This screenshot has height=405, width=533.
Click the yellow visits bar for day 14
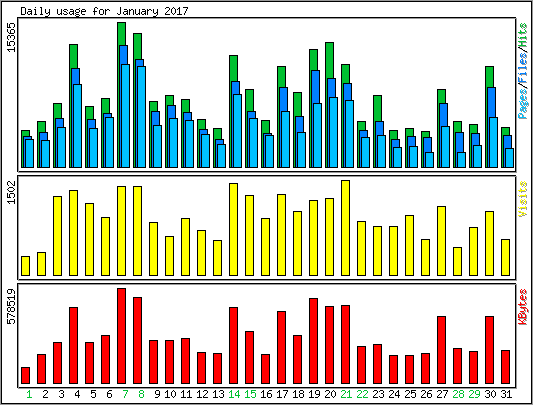coord(234,229)
